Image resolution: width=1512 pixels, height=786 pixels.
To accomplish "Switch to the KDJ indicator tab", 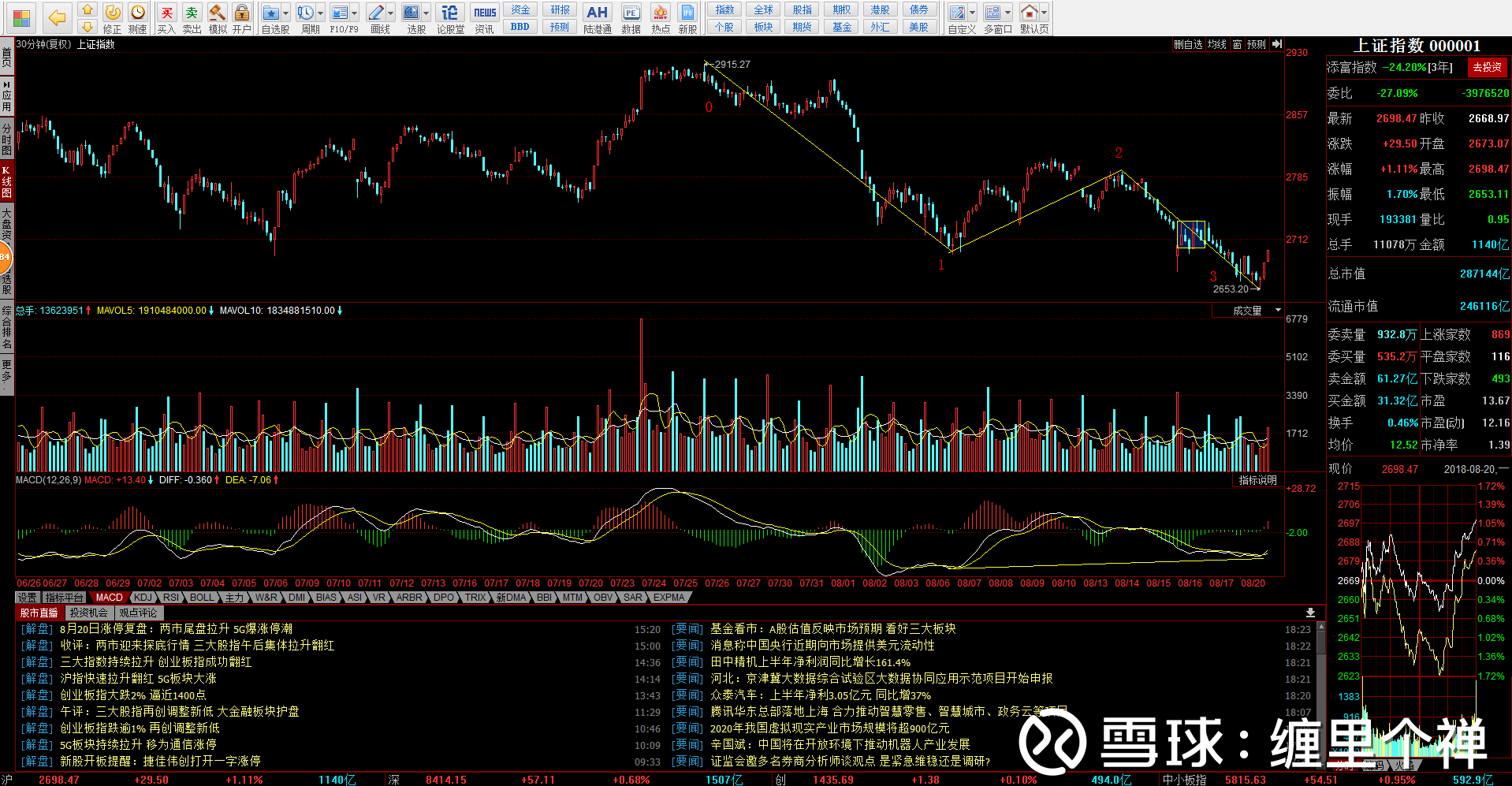I will coord(142,598).
